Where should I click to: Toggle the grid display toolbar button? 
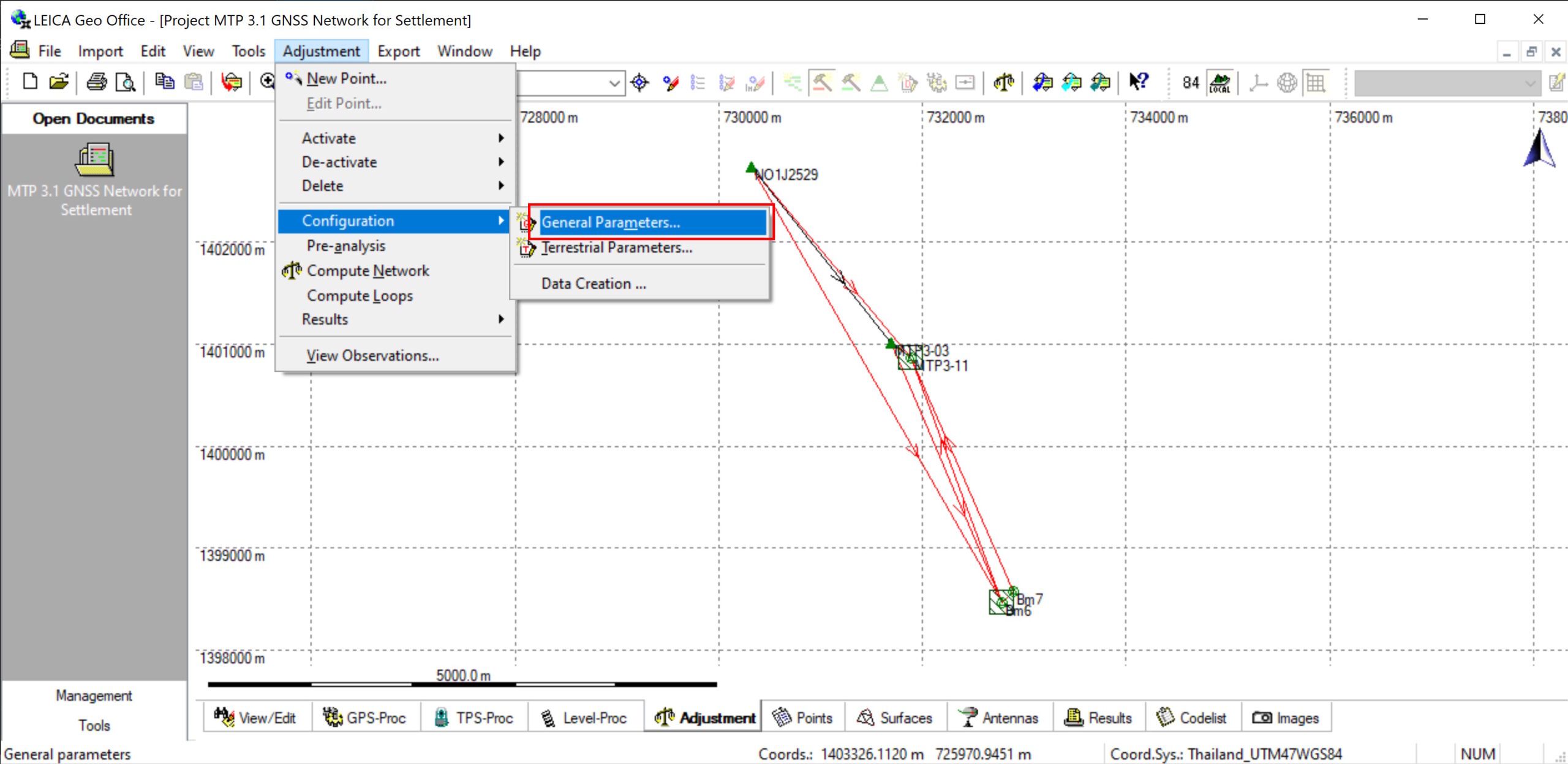pyautogui.click(x=1316, y=82)
